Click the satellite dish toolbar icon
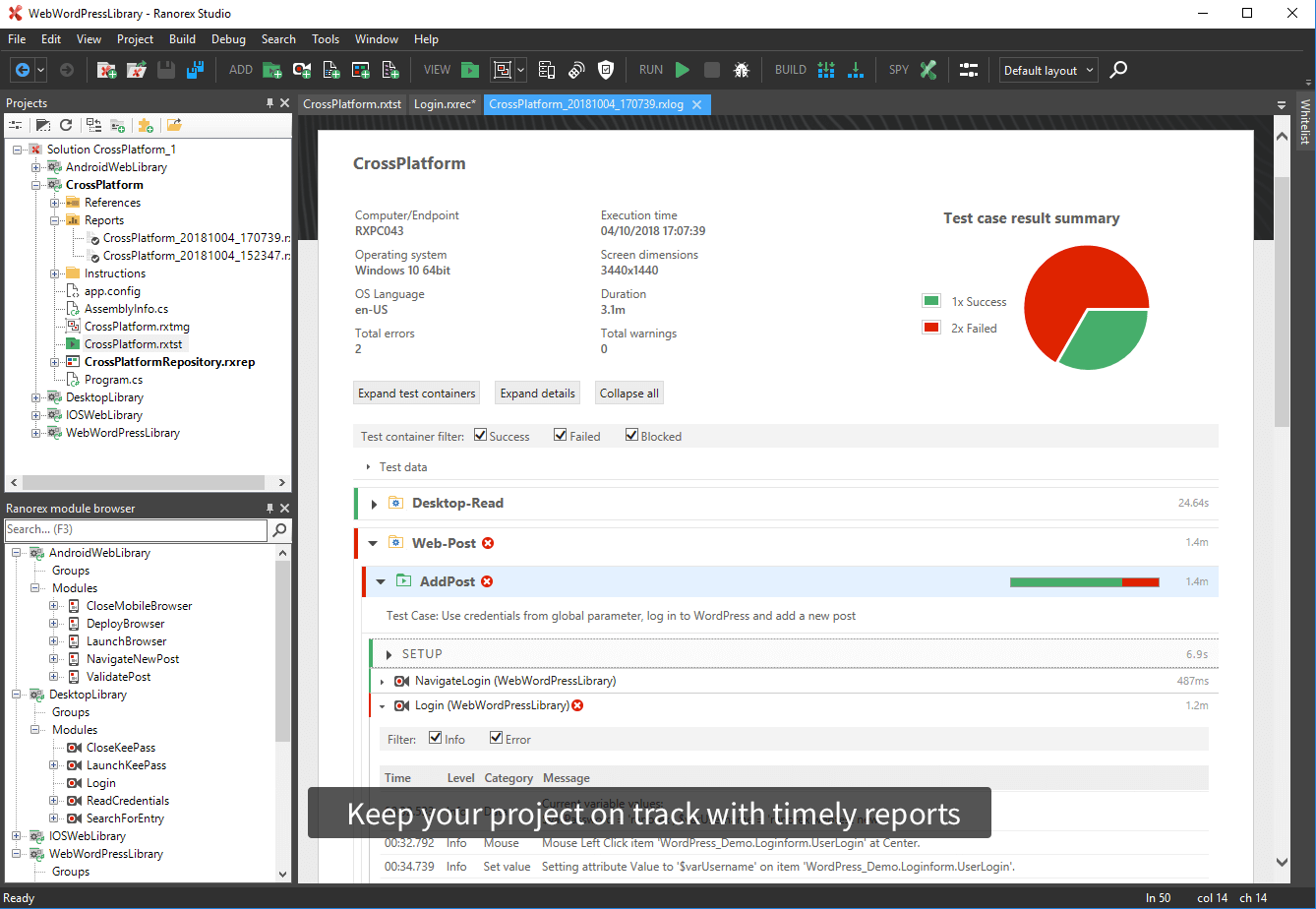The width and height of the screenshot is (1316, 909). [576, 70]
